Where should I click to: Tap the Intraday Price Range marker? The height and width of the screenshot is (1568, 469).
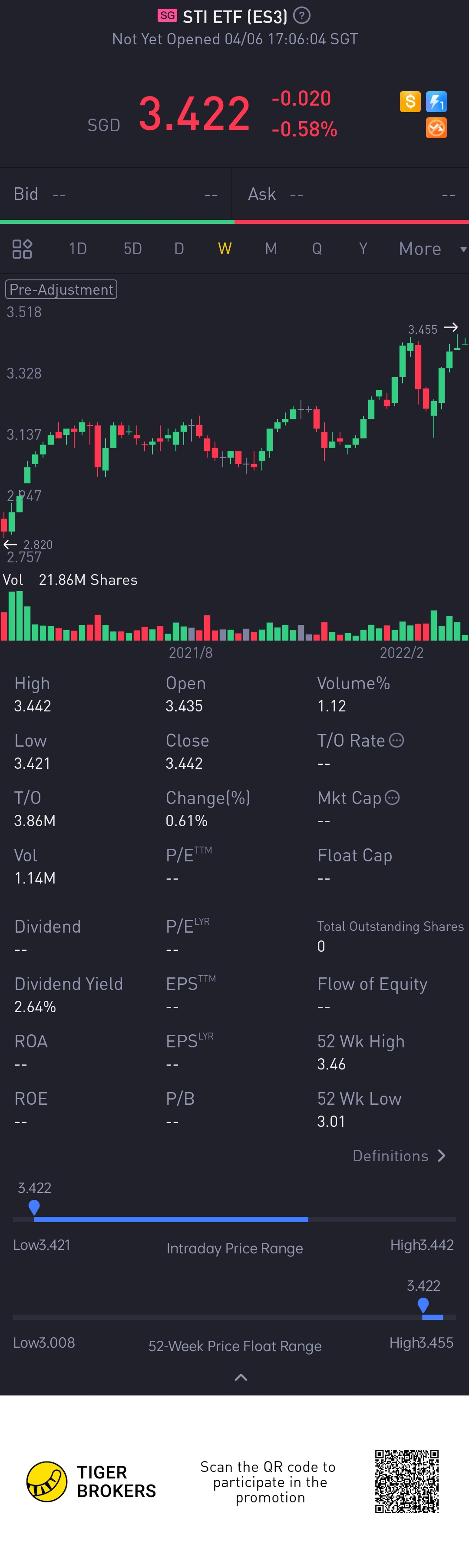tap(34, 1206)
